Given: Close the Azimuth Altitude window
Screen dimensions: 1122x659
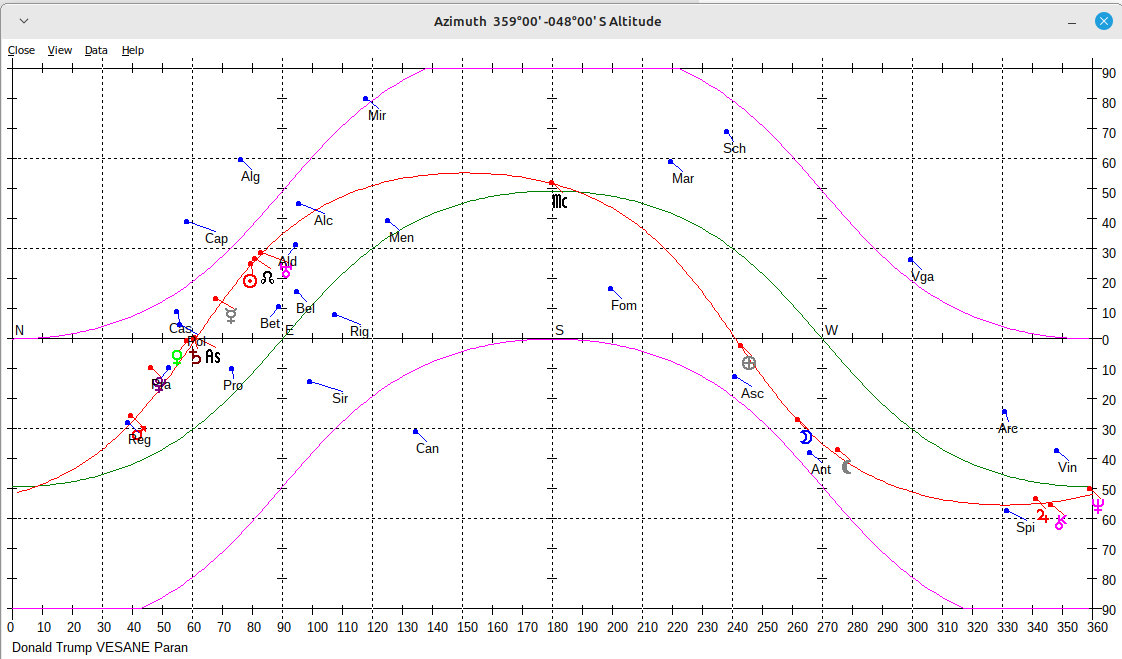Looking at the screenshot, I should click(x=1103, y=21).
